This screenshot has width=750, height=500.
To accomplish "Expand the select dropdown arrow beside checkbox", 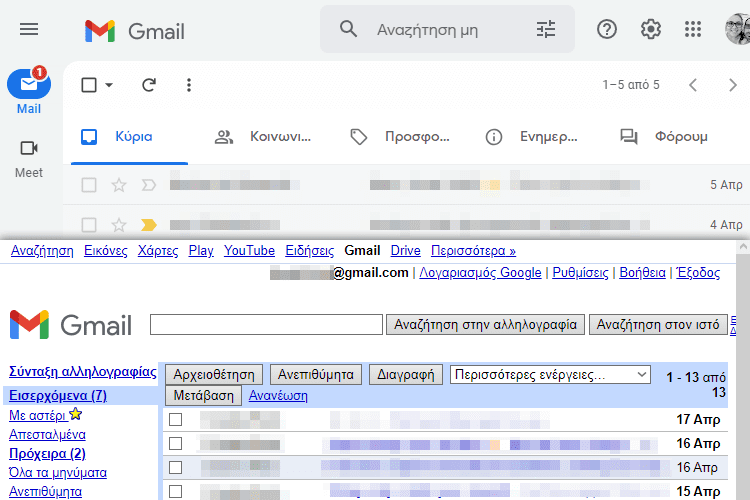I will [x=109, y=85].
